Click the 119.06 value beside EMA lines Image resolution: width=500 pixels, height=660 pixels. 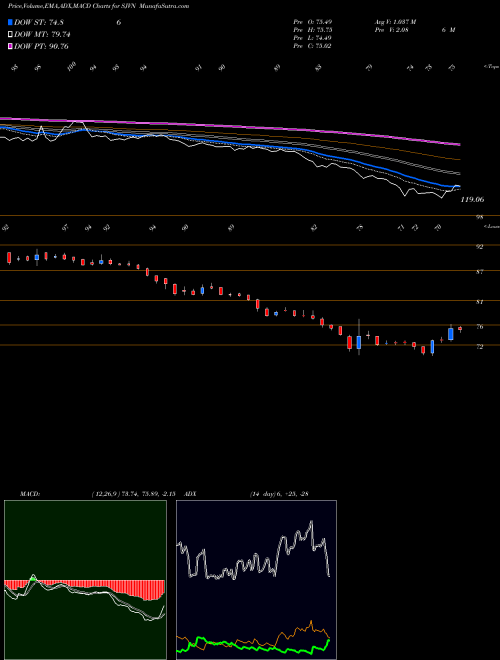(472, 200)
